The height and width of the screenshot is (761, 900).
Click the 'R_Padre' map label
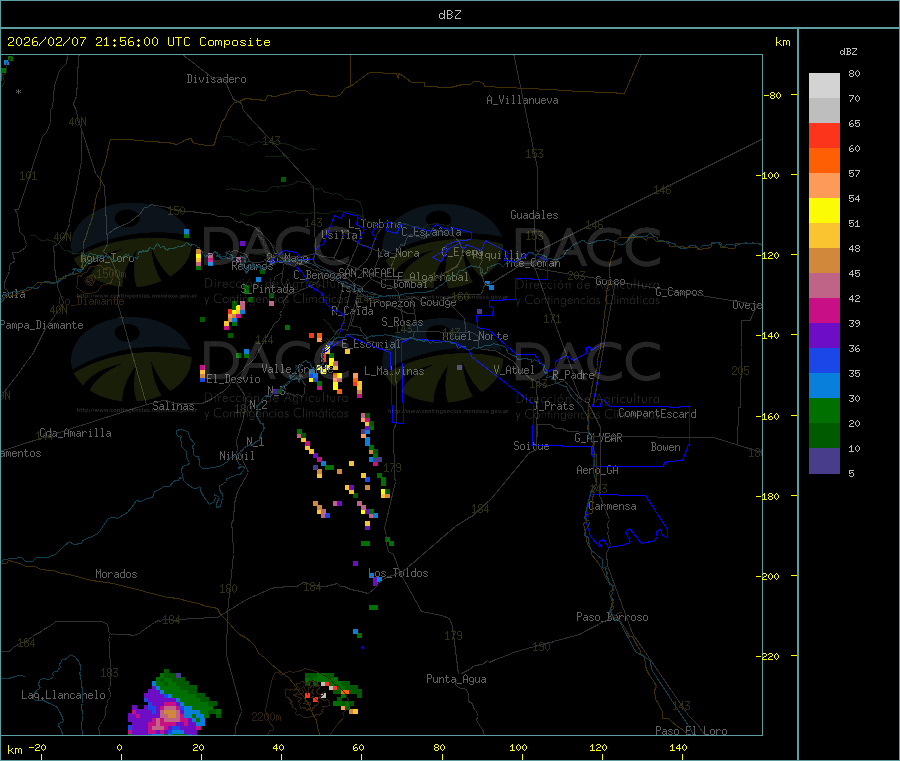573,375
